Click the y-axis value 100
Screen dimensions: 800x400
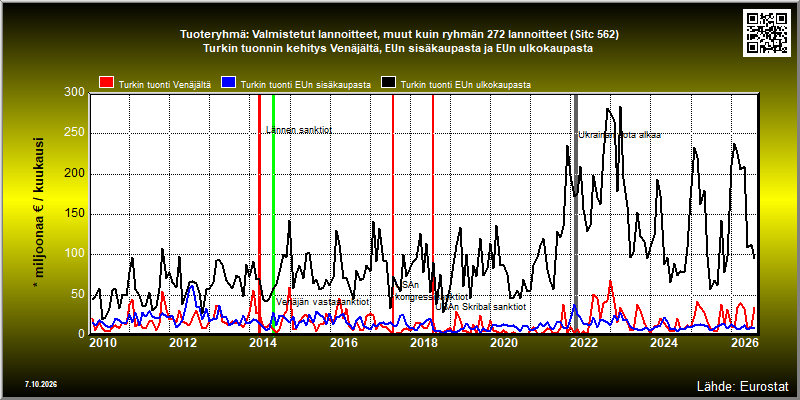(74, 255)
